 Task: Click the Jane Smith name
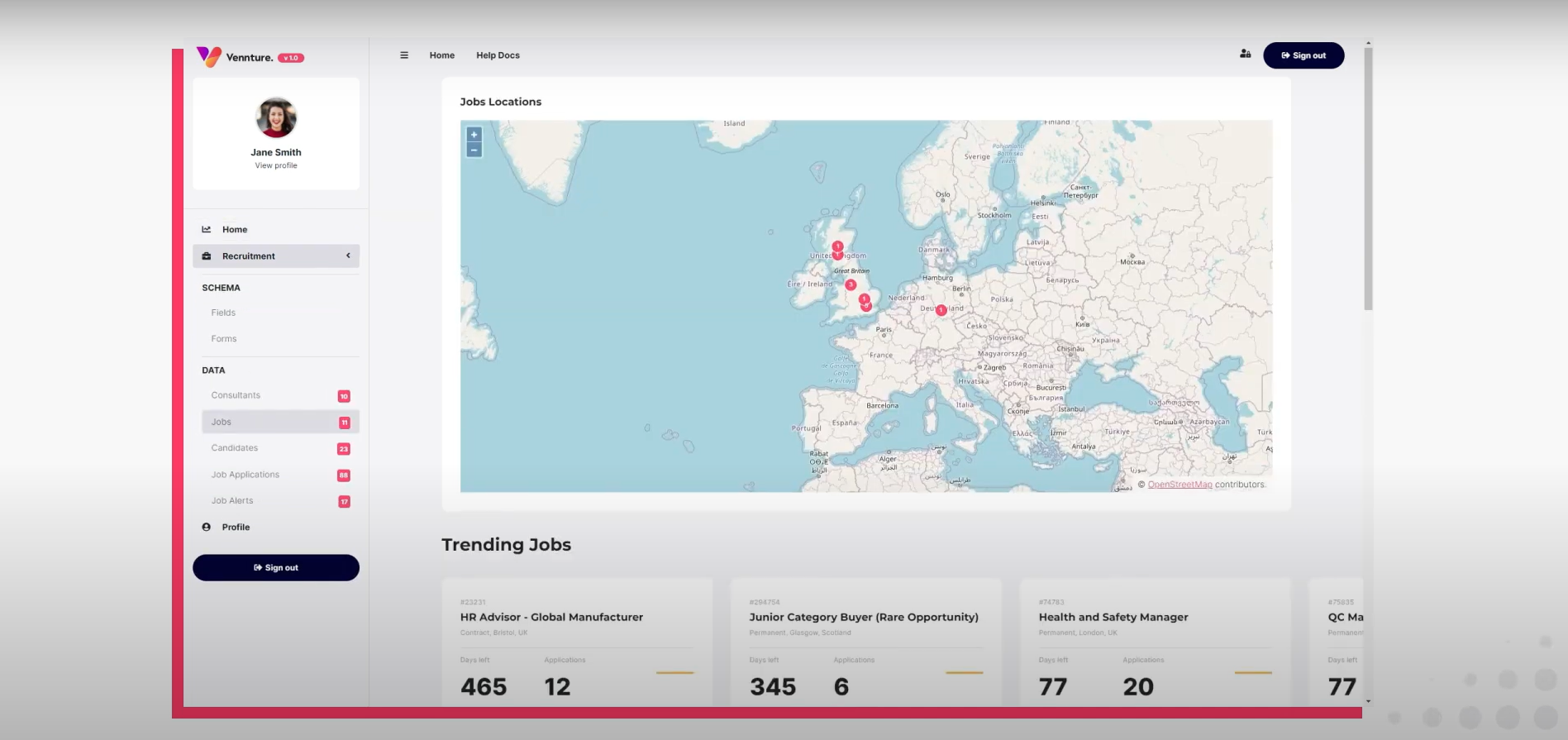[x=276, y=152]
